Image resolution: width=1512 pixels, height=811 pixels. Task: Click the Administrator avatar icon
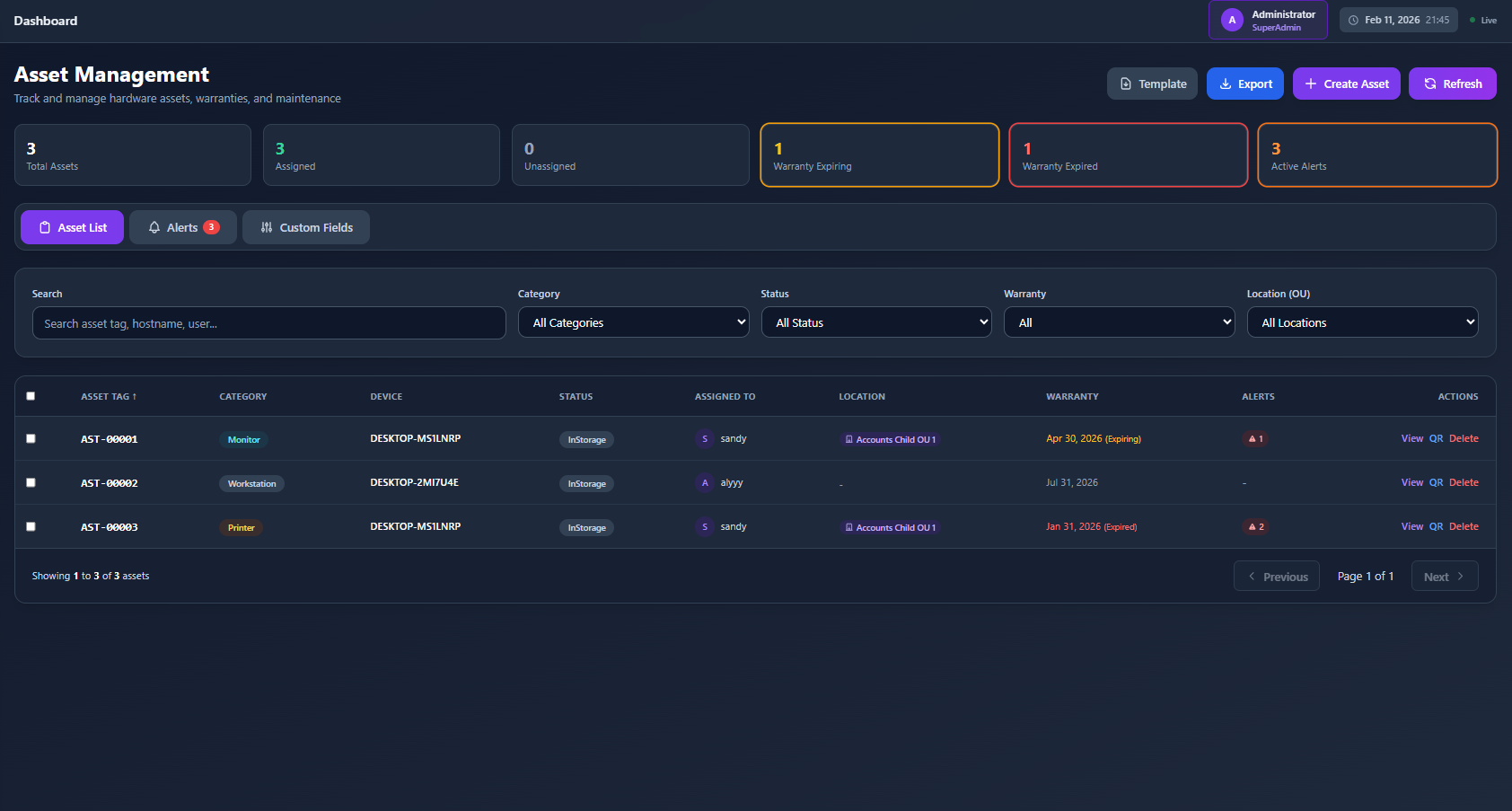coord(1231,20)
